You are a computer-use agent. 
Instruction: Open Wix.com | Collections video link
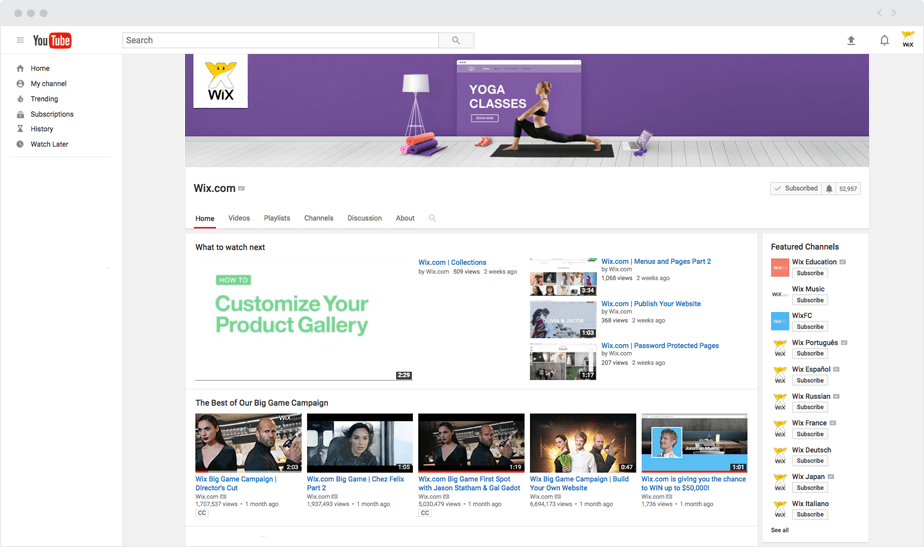pyautogui.click(x=452, y=262)
